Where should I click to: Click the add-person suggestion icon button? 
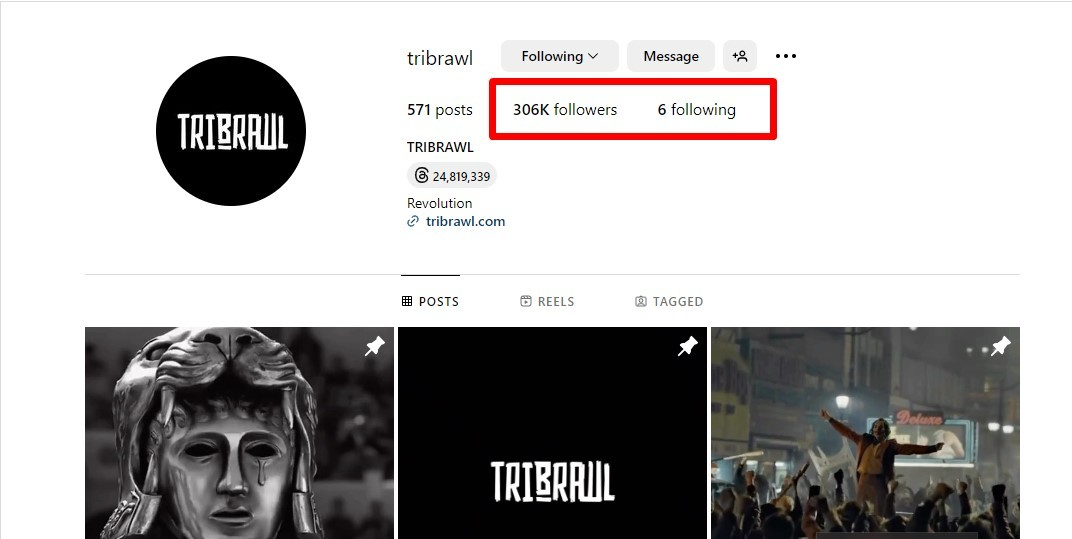[740, 56]
